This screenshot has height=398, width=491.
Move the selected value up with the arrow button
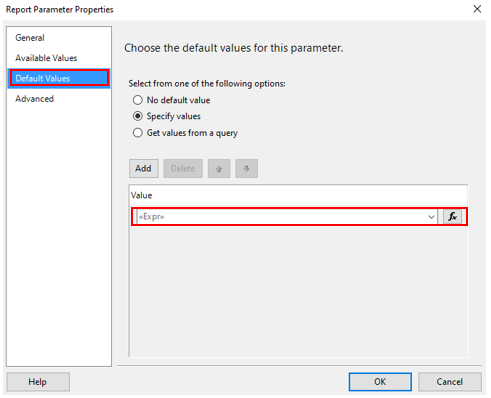pyautogui.click(x=219, y=168)
